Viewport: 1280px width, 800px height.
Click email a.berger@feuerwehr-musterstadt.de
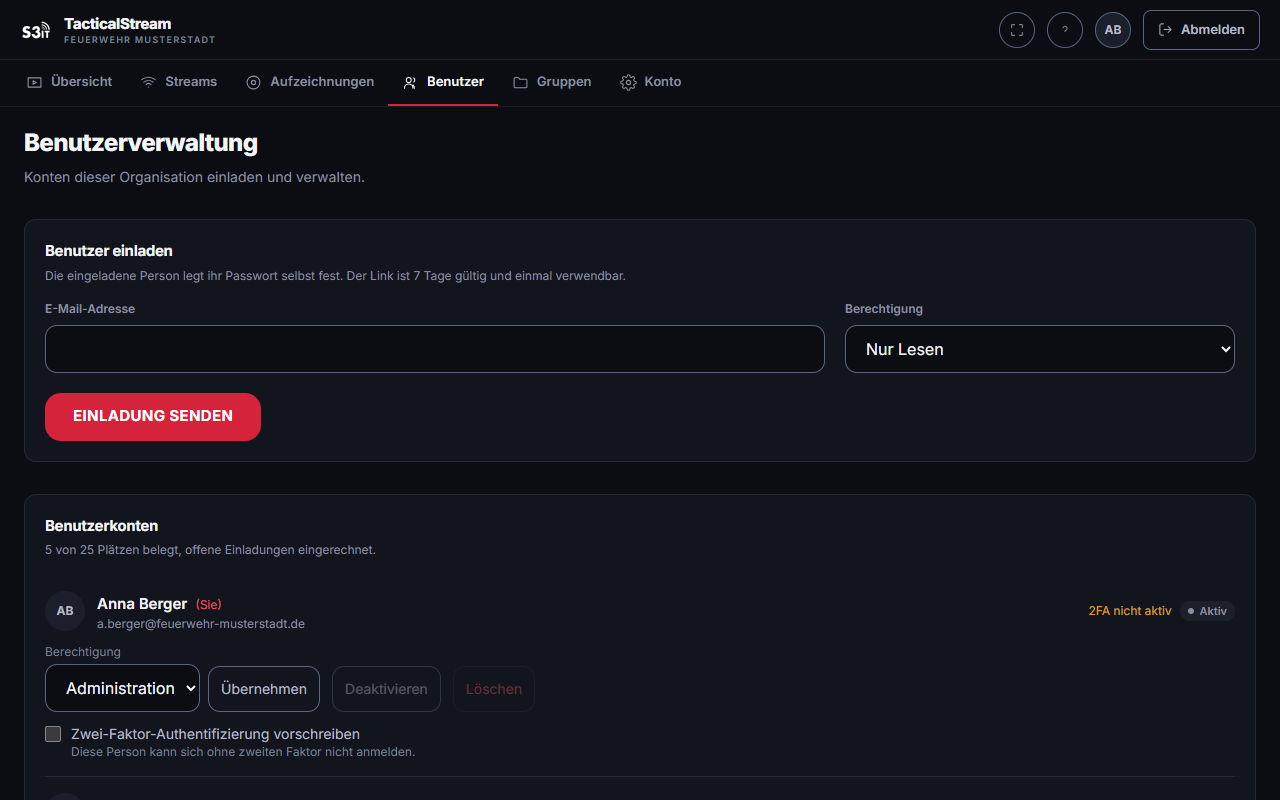point(201,624)
